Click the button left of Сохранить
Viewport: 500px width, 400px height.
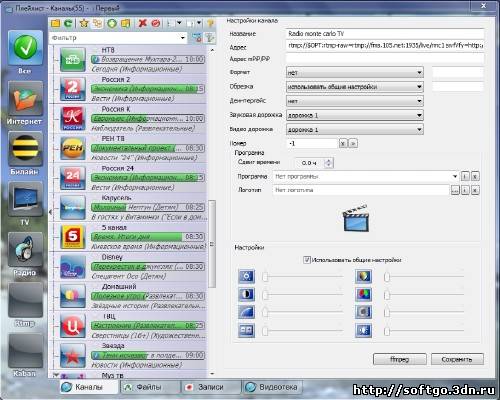click(399, 359)
